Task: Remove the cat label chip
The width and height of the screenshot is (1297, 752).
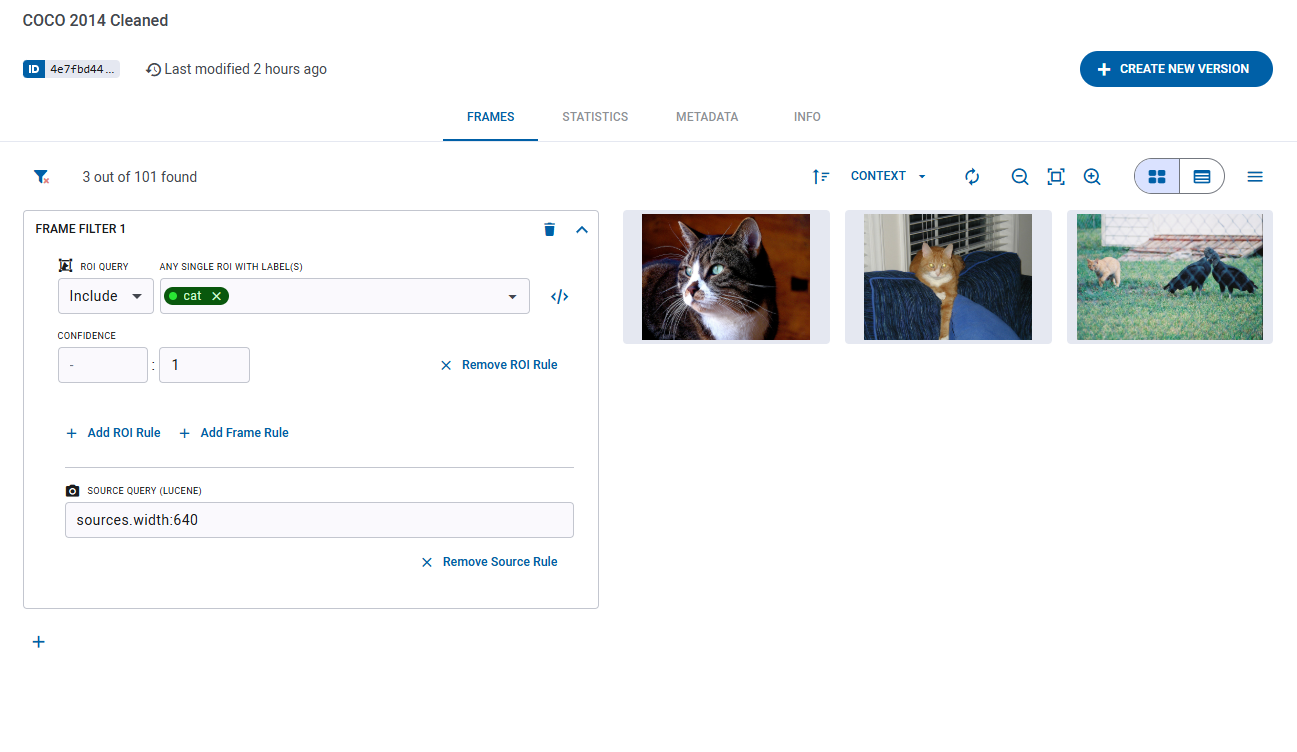Action: 216,296
